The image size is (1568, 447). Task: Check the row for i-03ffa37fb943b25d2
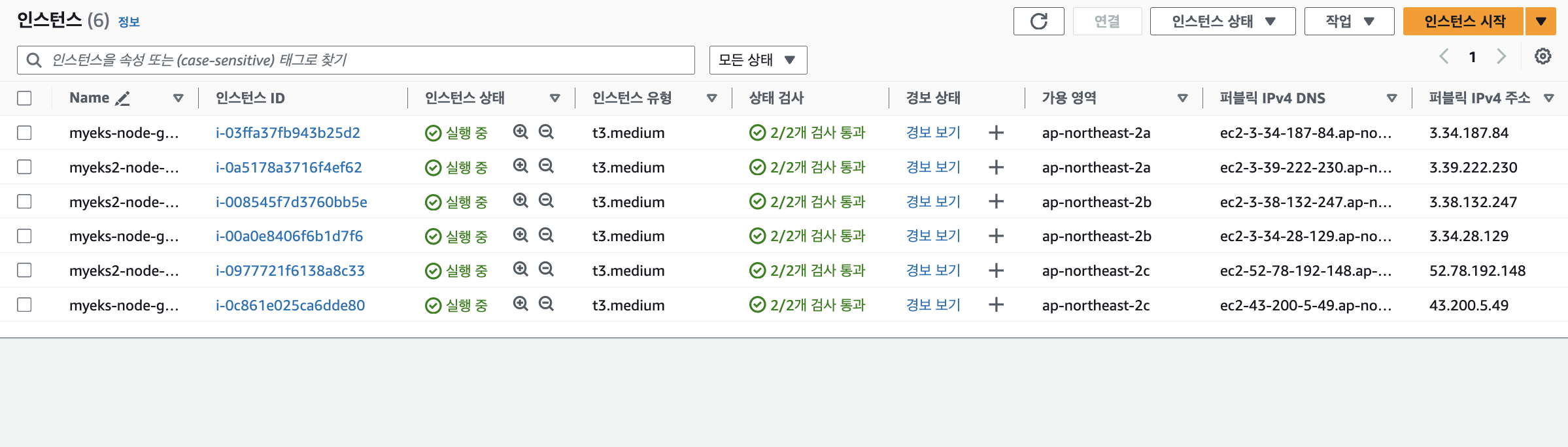pos(24,133)
